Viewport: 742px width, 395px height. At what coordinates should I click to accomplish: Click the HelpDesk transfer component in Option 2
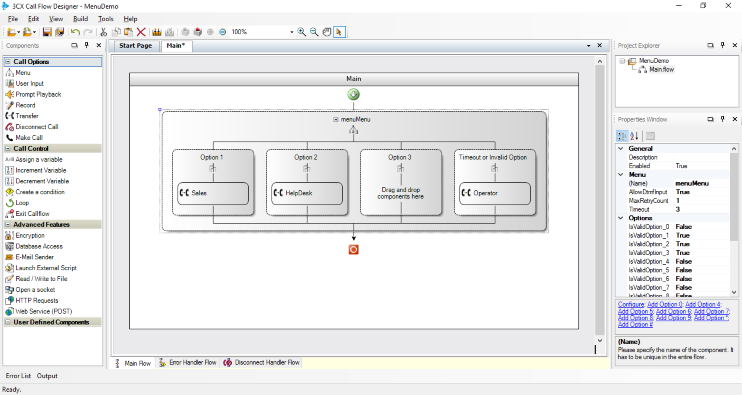(307, 193)
